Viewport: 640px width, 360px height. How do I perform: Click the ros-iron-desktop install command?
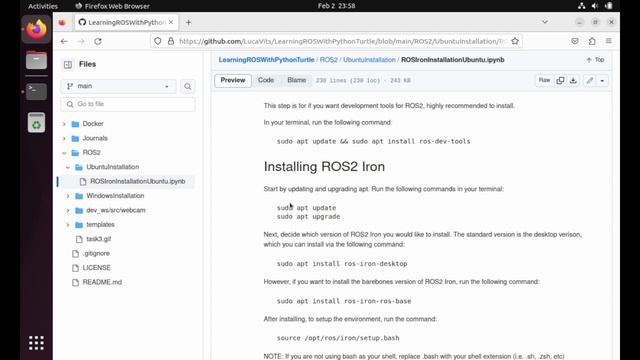342,264
